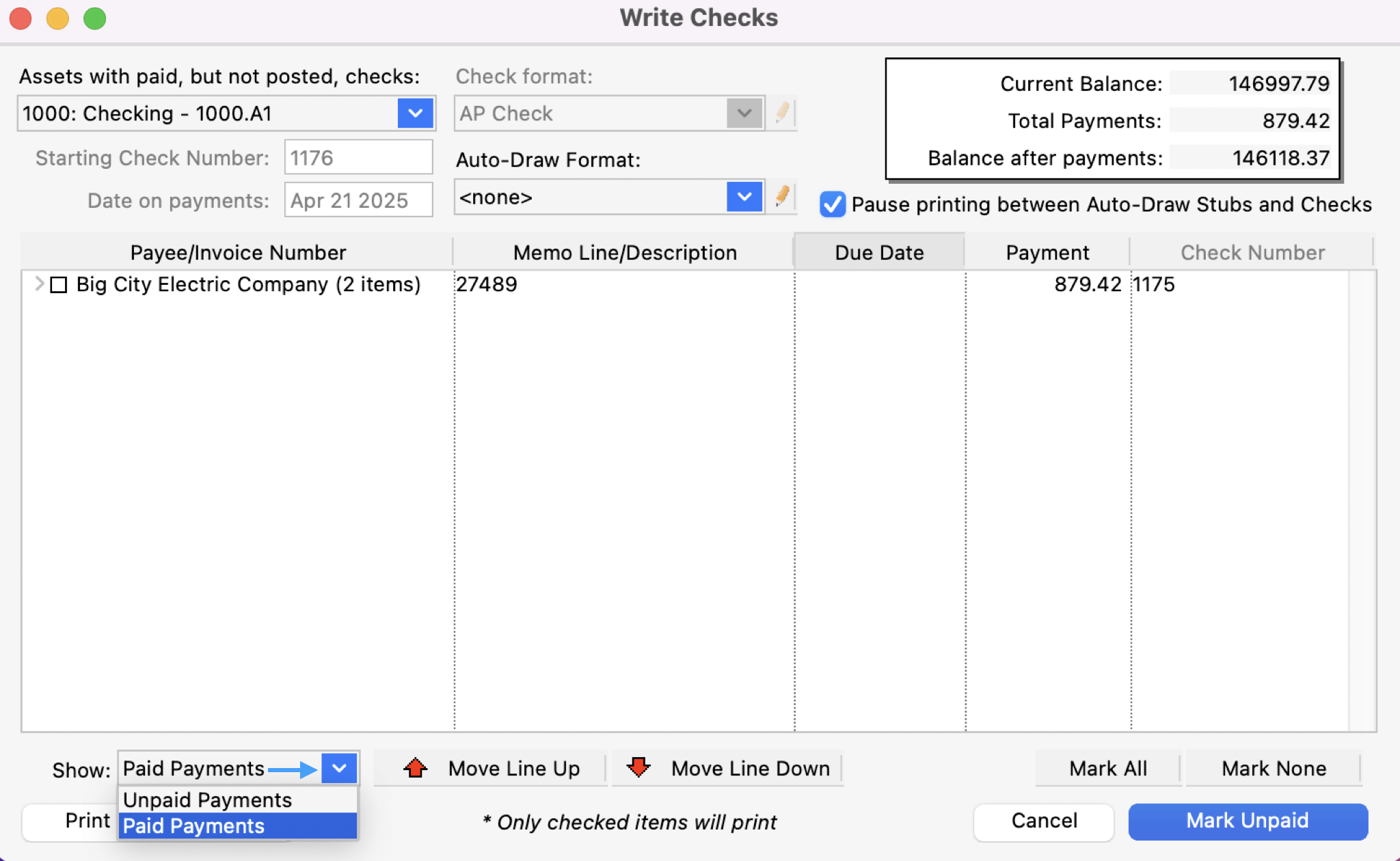Sort by the Due Date column header
The width and height of the screenshot is (1400, 861).
tap(879, 253)
